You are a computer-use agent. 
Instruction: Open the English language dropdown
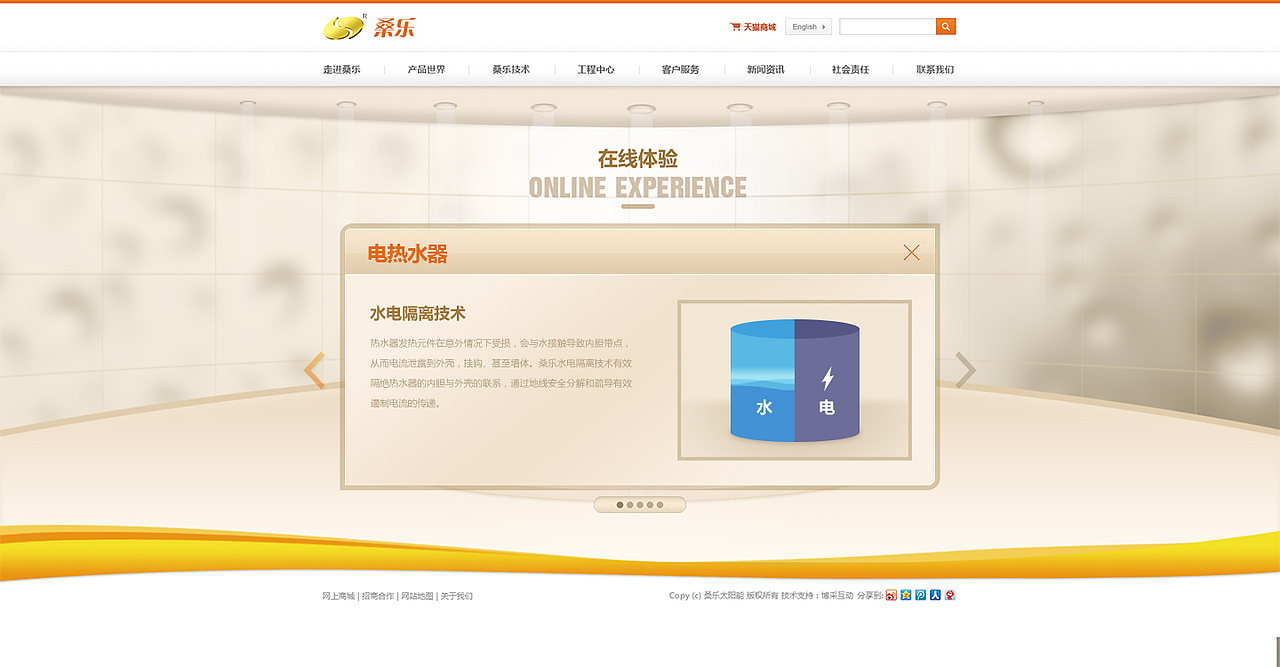(x=808, y=27)
